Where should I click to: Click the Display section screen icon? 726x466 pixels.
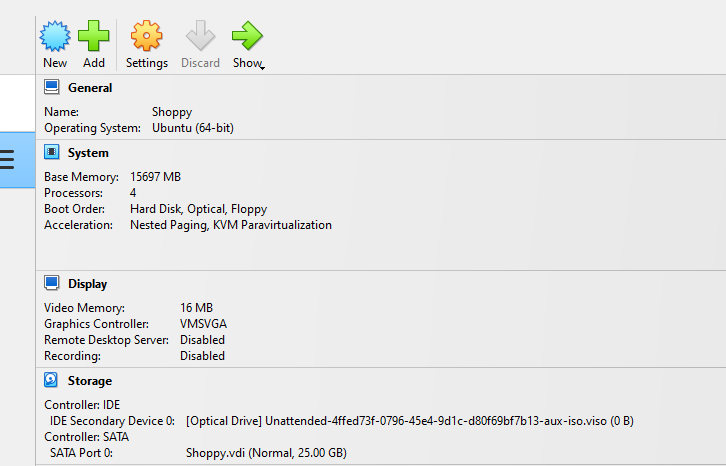click(52, 283)
